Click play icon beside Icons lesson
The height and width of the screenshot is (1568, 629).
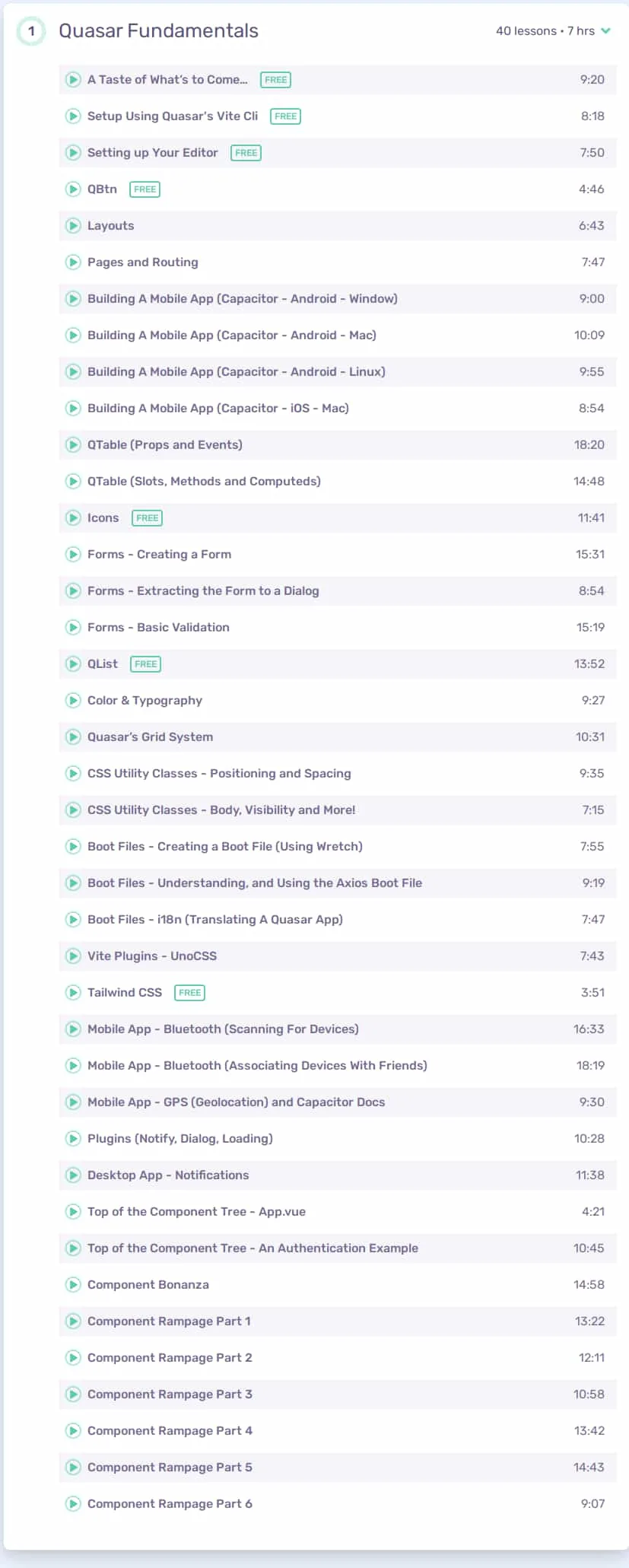73,518
